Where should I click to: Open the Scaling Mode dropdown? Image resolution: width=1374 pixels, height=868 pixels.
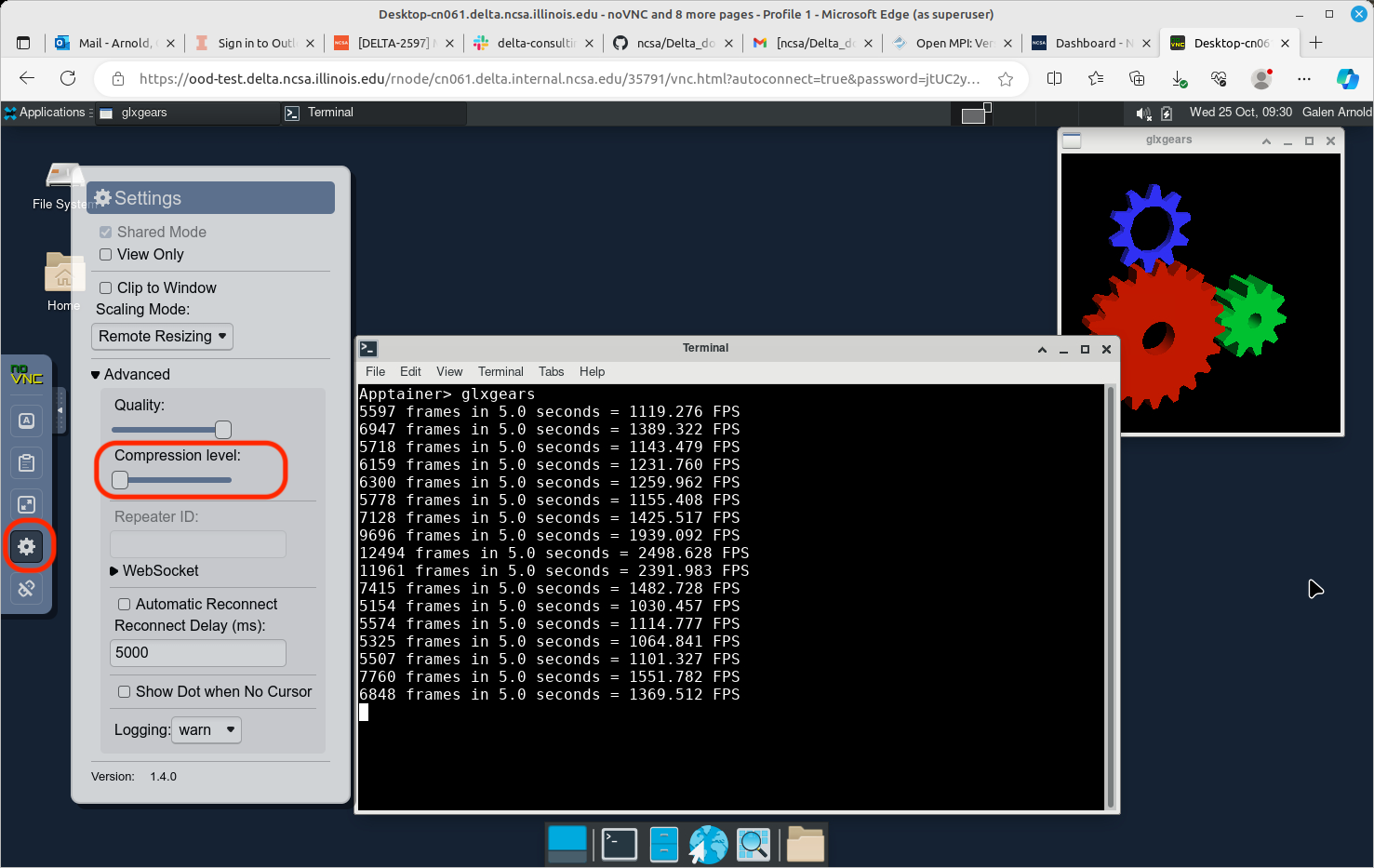click(162, 337)
